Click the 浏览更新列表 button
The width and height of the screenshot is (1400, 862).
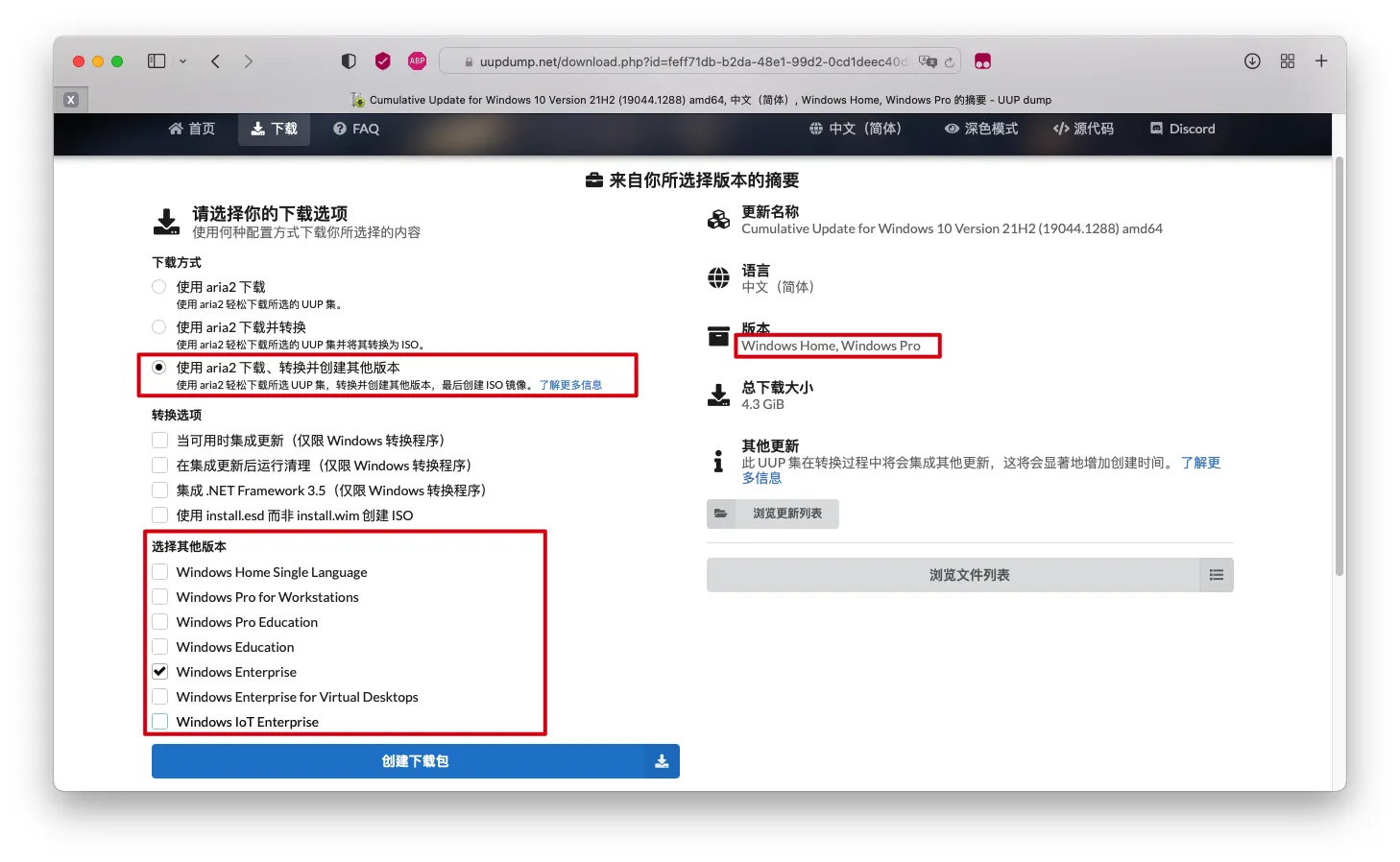(773, 514)
